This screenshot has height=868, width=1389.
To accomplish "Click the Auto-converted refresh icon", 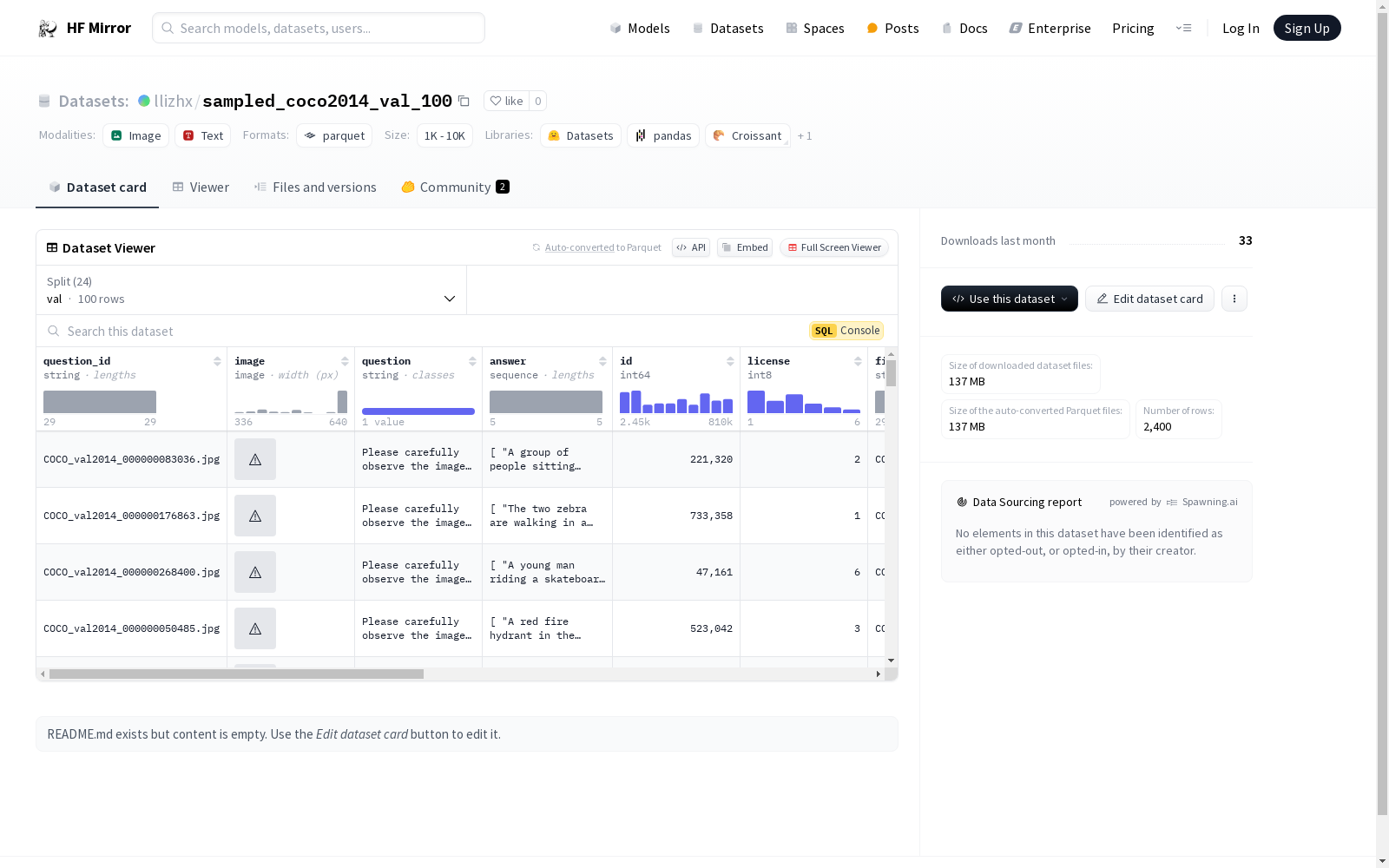I will 537,248.
